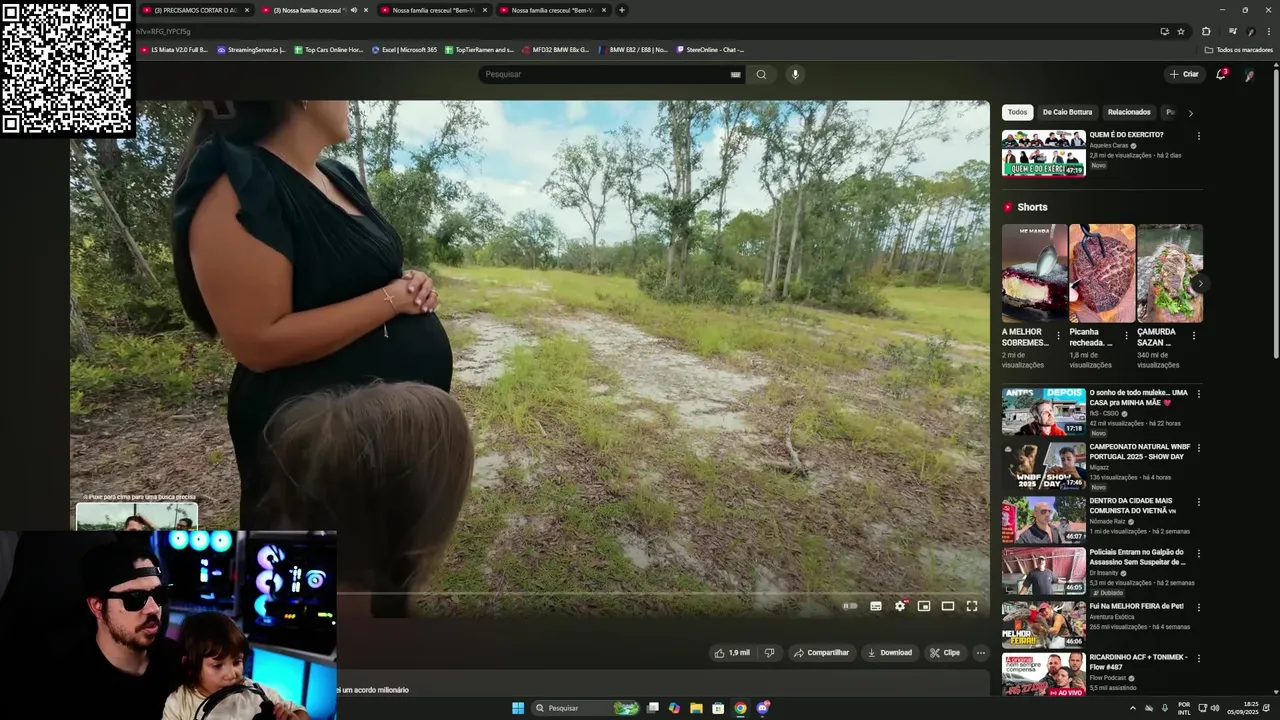Bookmark this page with star icon

click(1181, 31)
